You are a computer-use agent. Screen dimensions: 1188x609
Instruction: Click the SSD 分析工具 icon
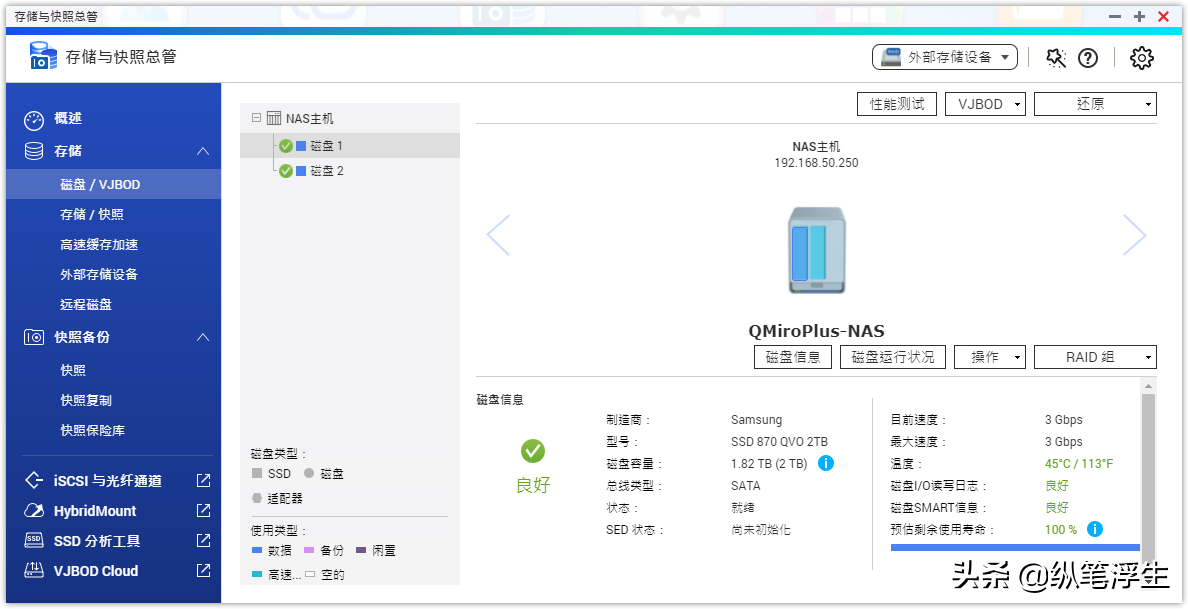[x=34, y=541]
